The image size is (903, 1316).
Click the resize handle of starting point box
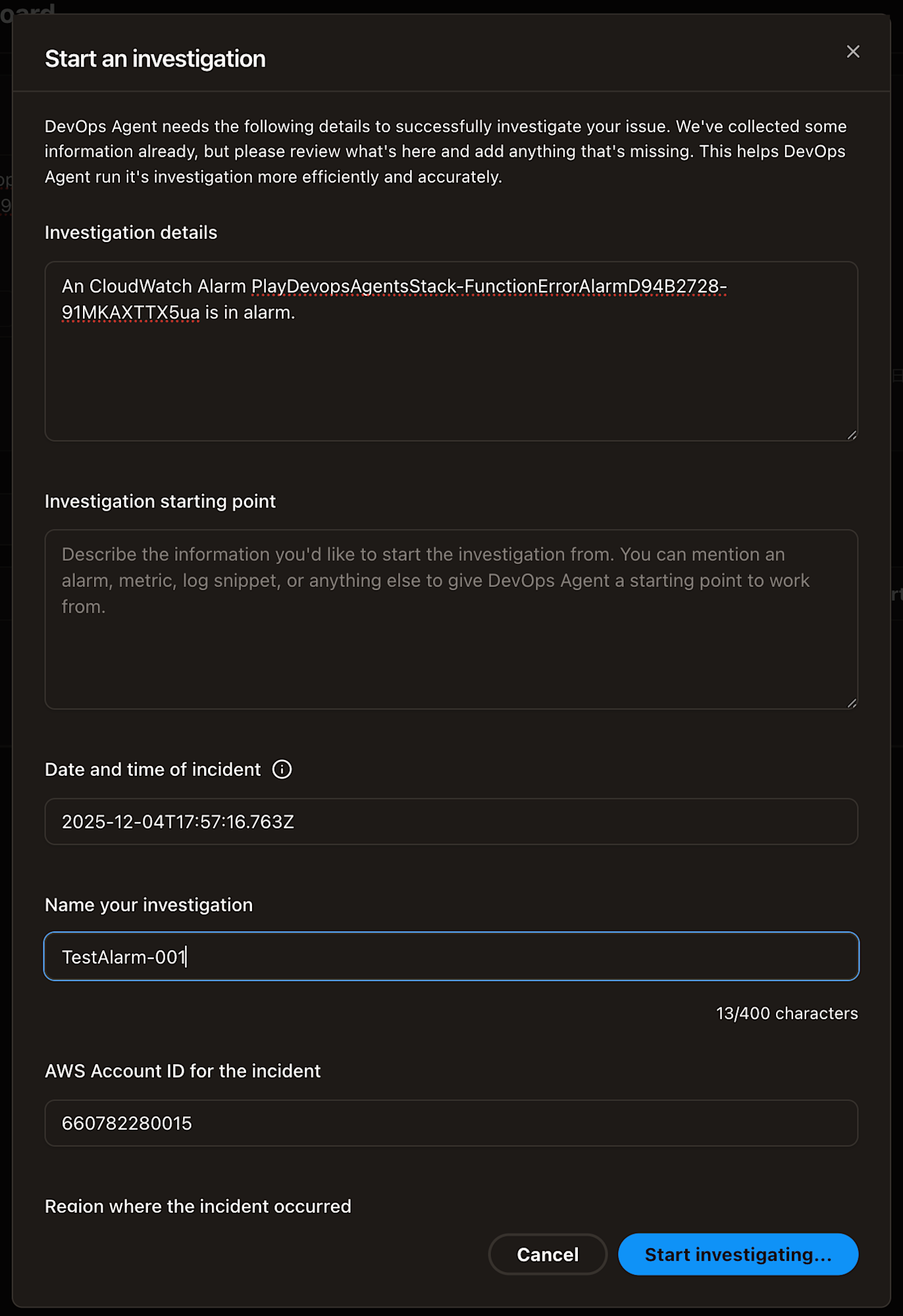coord(852,703)
